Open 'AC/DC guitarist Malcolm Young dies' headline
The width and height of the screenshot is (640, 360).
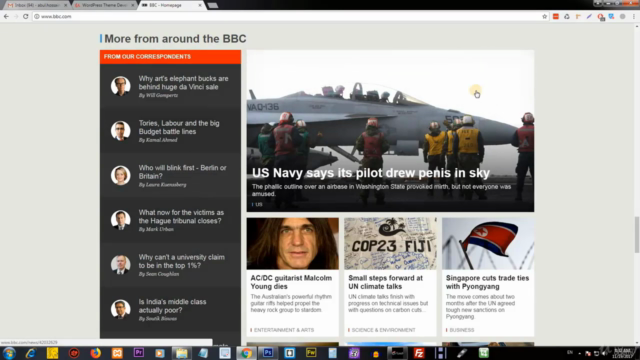coord(291,282)
